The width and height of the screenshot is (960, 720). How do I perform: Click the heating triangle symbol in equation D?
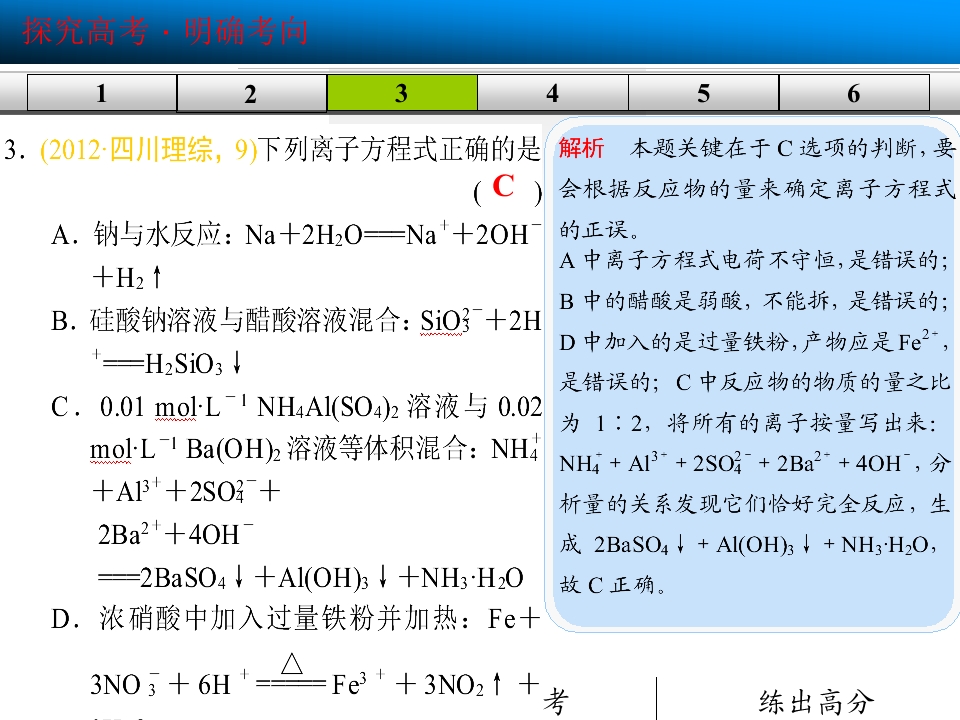292,664
